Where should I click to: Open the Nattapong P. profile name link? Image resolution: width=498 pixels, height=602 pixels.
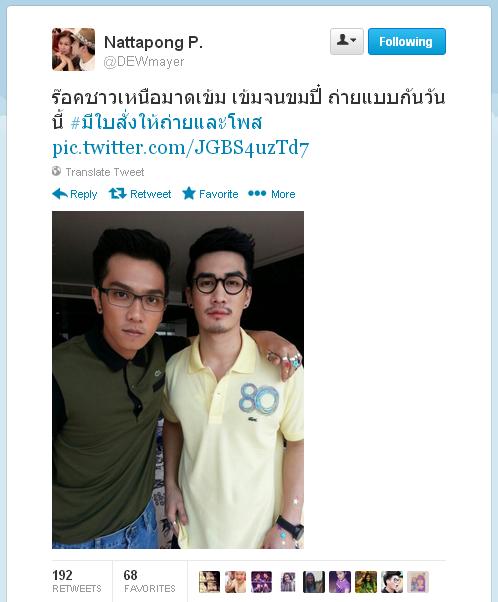(153, 42)
